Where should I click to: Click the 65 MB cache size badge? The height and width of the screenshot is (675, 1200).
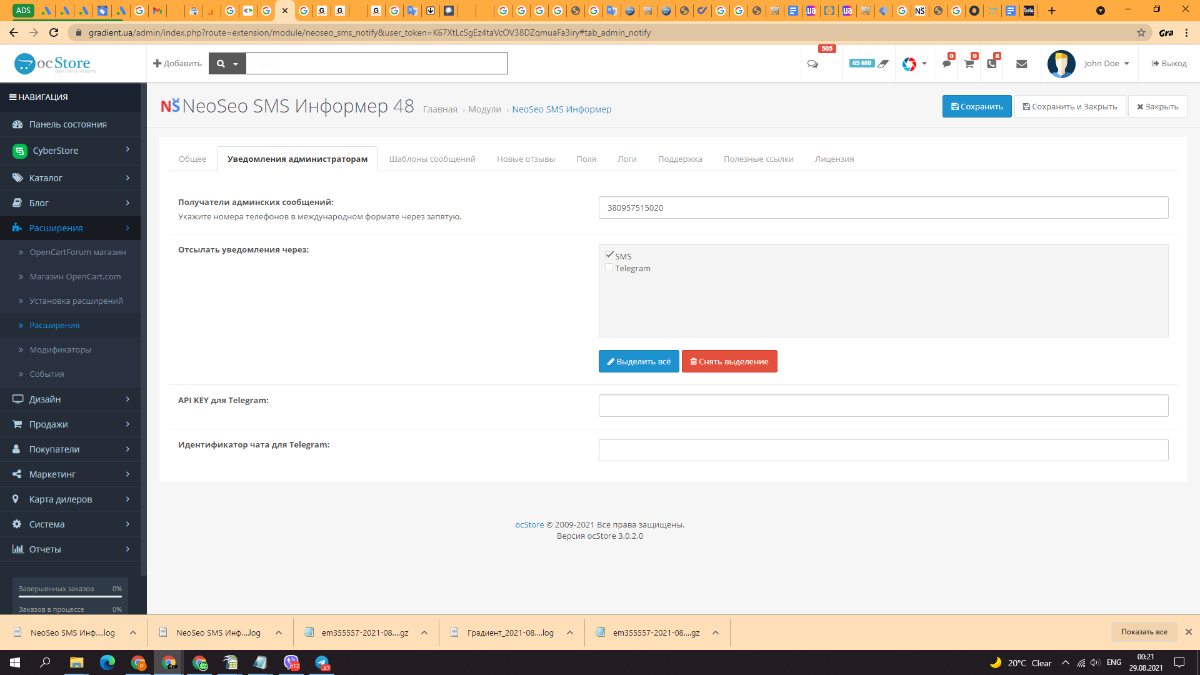861,63
